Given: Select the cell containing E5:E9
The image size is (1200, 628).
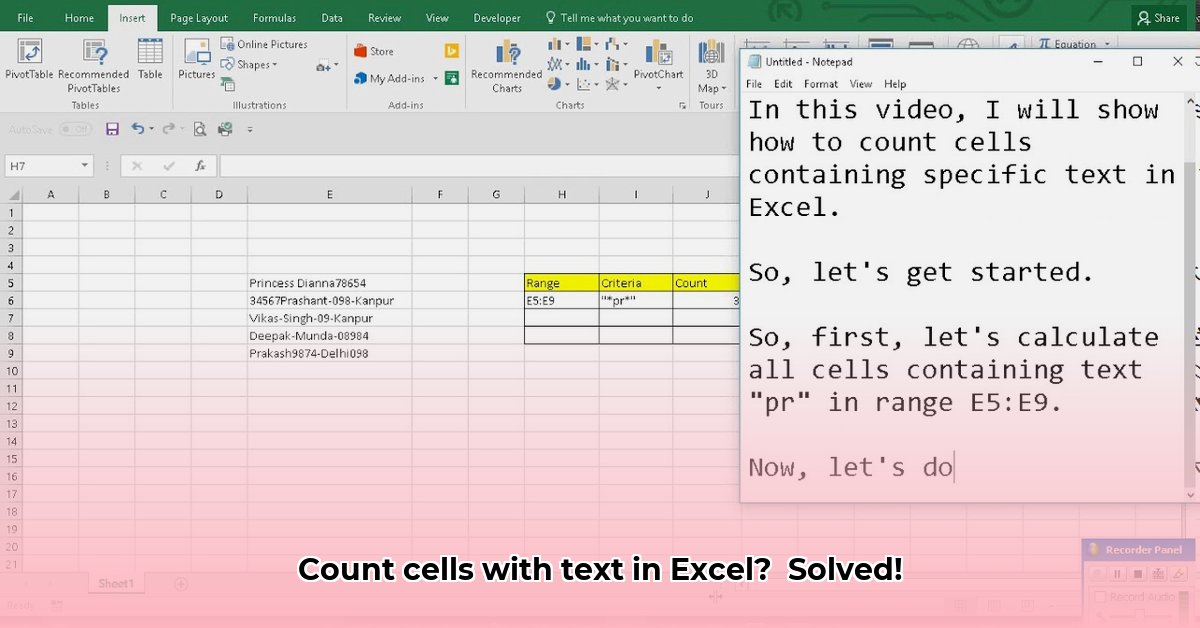Looking at the screenshot, I should click(561, 300).
